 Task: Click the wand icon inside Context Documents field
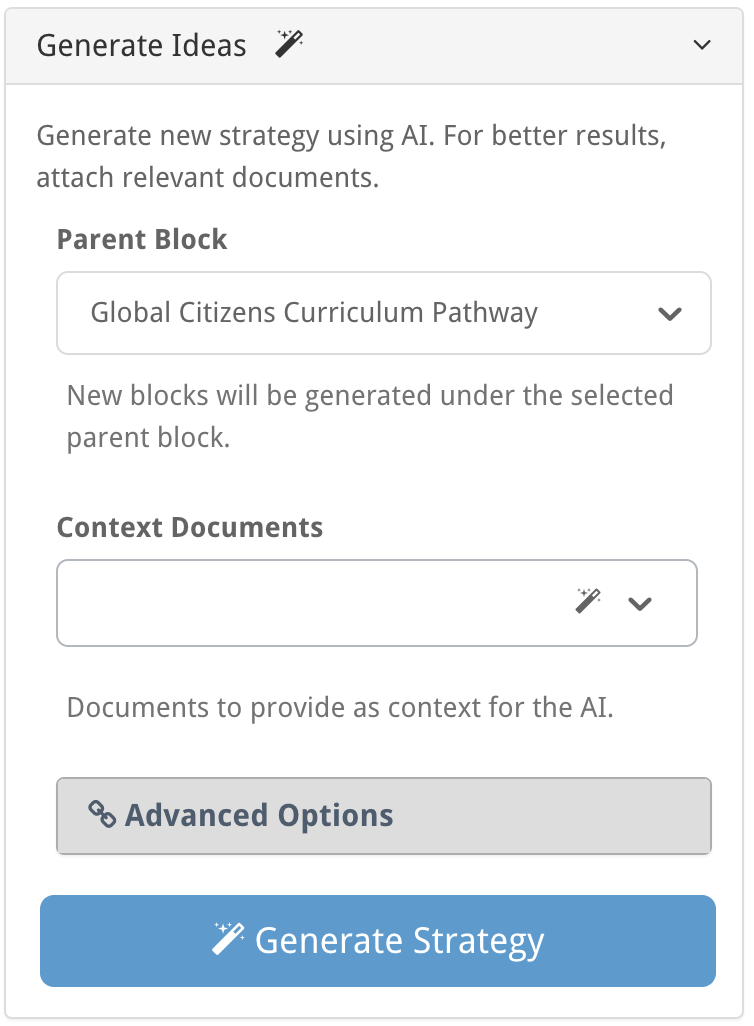pos(588,601)
